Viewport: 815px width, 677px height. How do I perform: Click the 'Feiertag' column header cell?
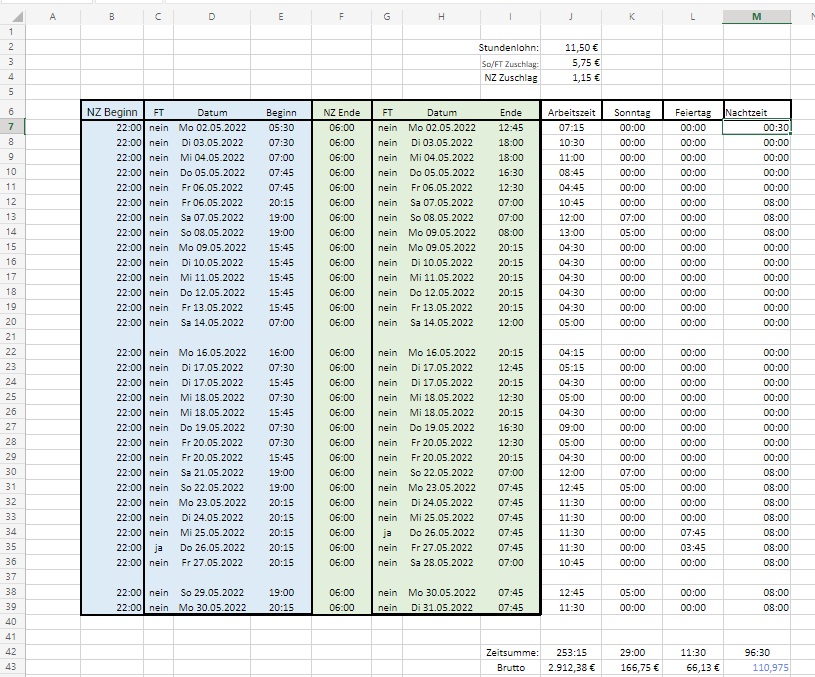point(693,112)
